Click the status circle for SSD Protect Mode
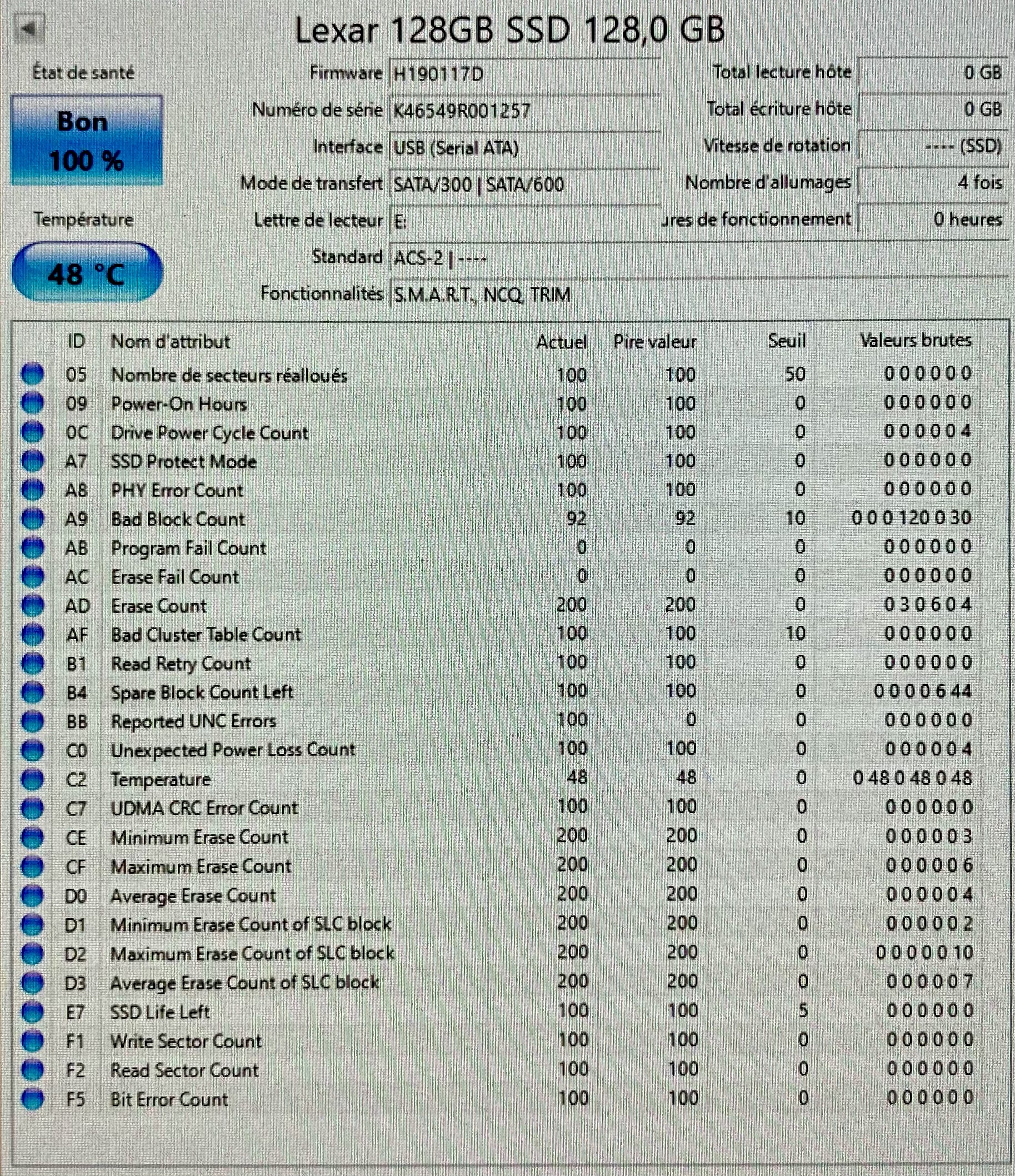 click(x=32, y=461)
